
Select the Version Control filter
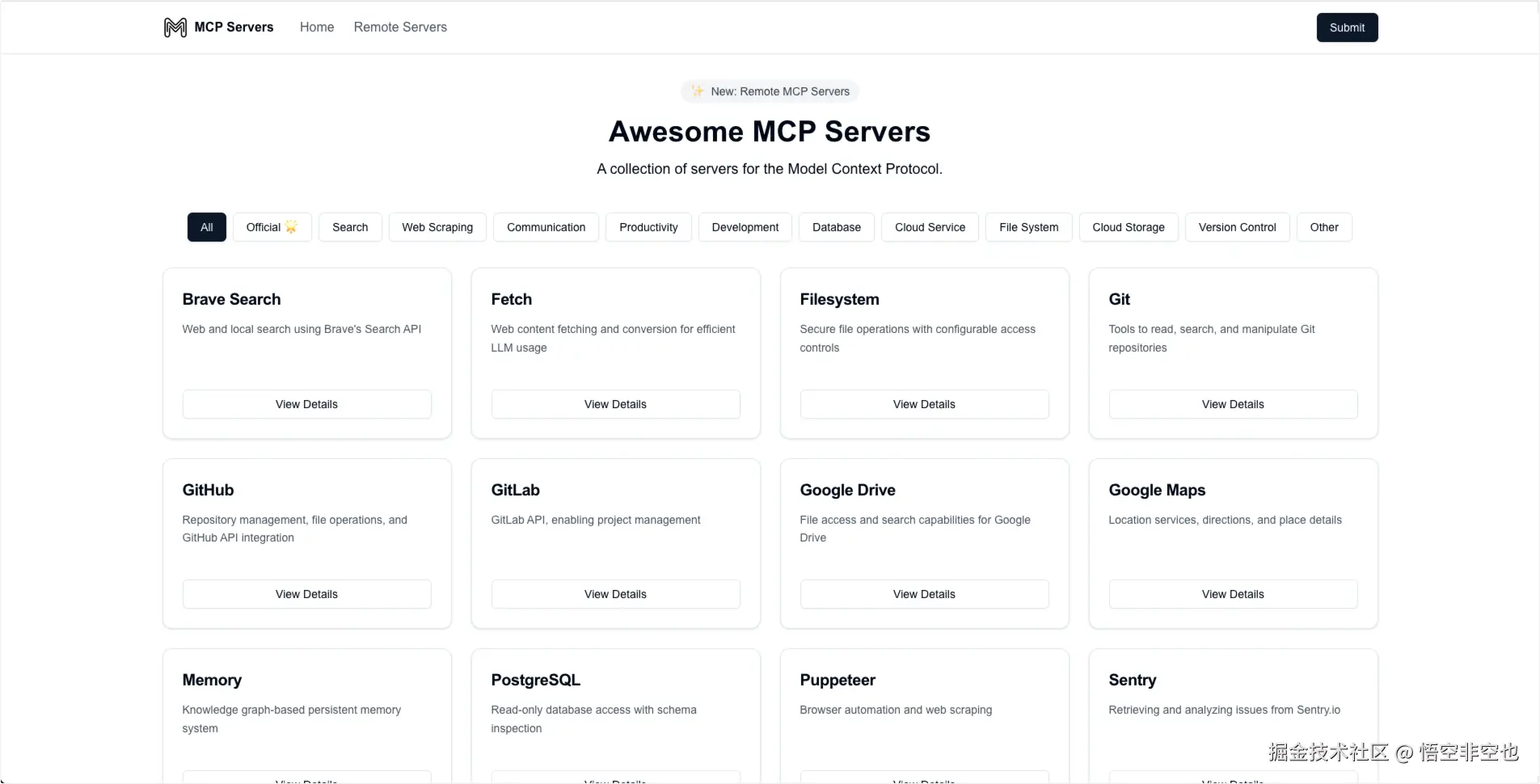pos(1237,227)
